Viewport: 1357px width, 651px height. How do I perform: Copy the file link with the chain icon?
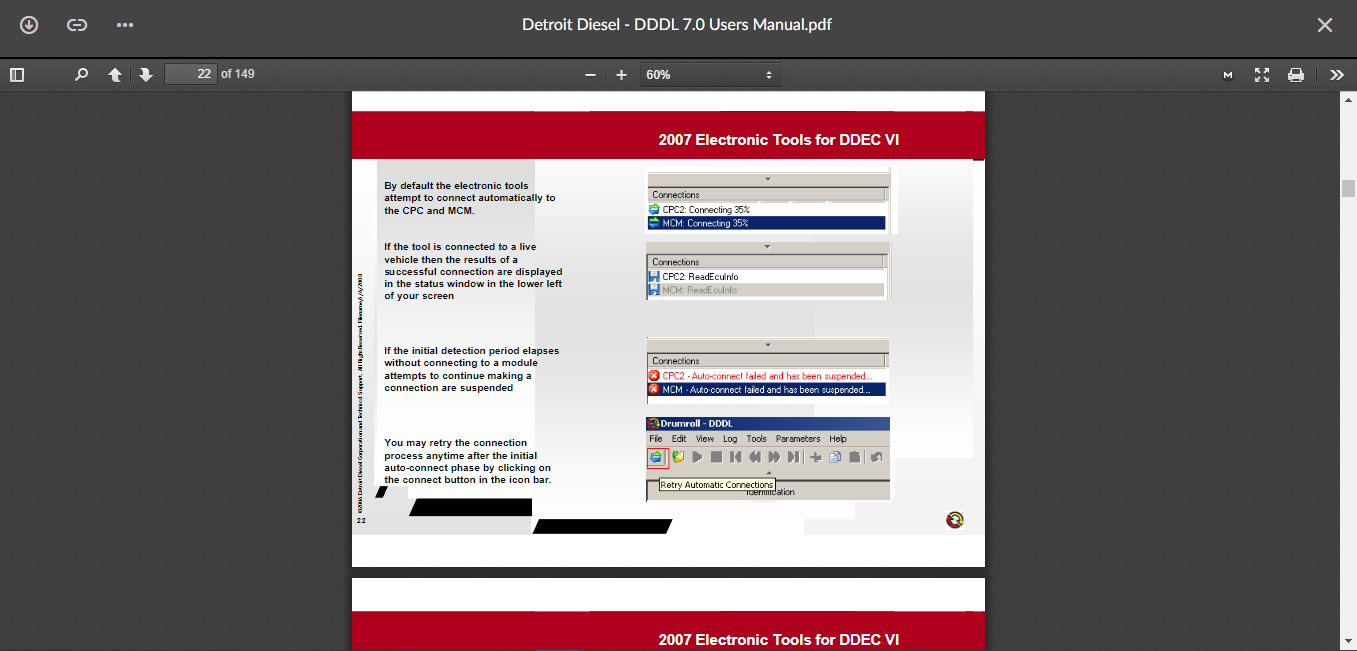pos(77,25)
